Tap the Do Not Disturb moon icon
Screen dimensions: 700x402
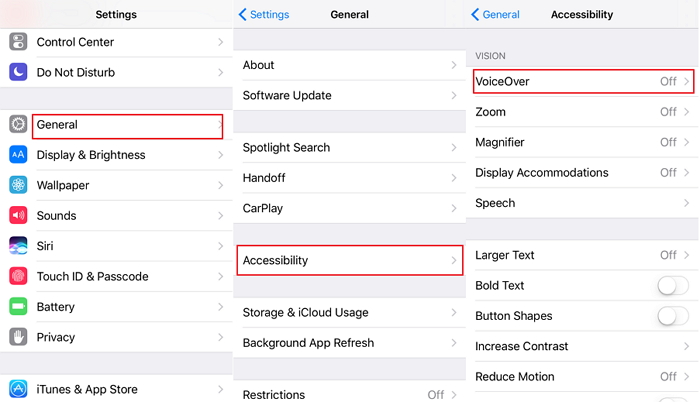click(18, 72)
